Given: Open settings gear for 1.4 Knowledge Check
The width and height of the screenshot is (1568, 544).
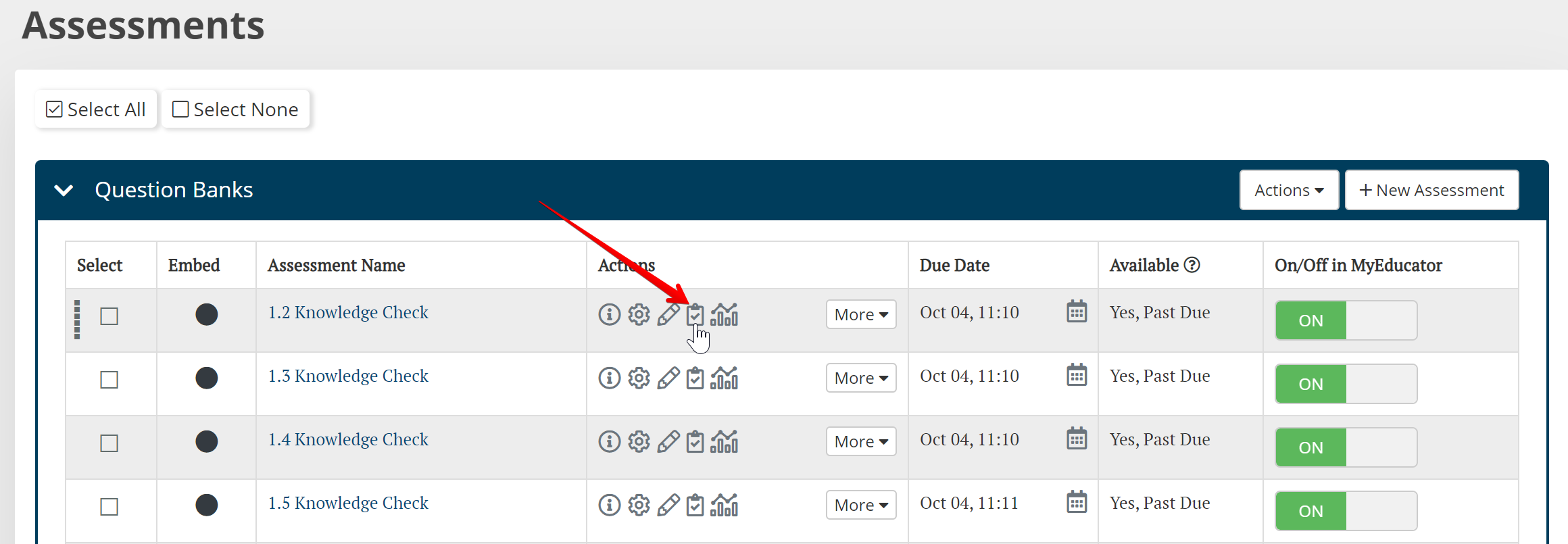Looking at the screenshot, I should click(x=639, y=441).
